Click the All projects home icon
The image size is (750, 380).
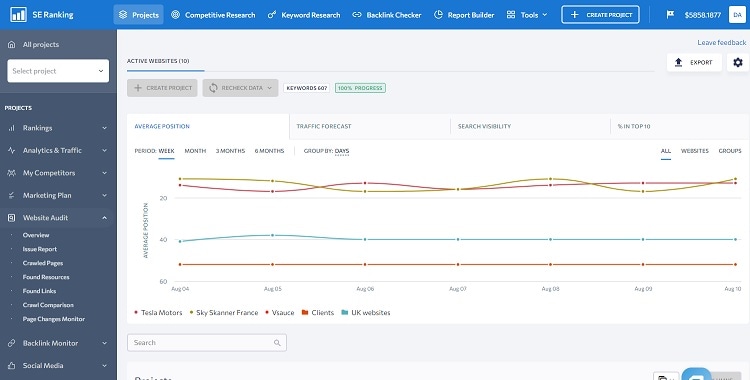tap(11, 45)
